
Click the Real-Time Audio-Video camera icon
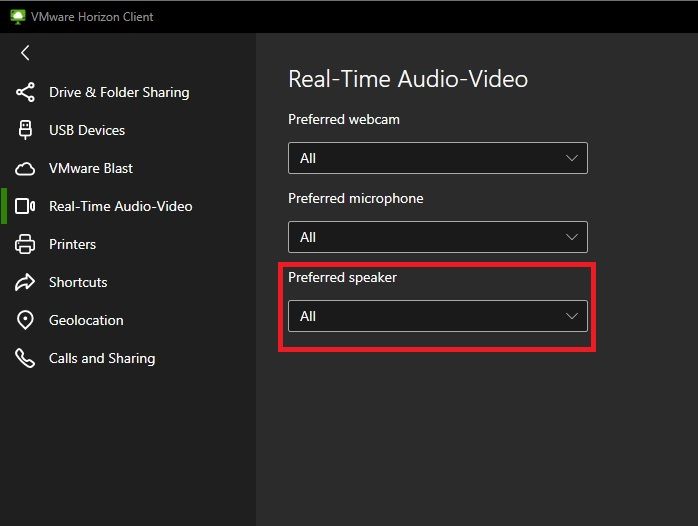coord(25,206)
